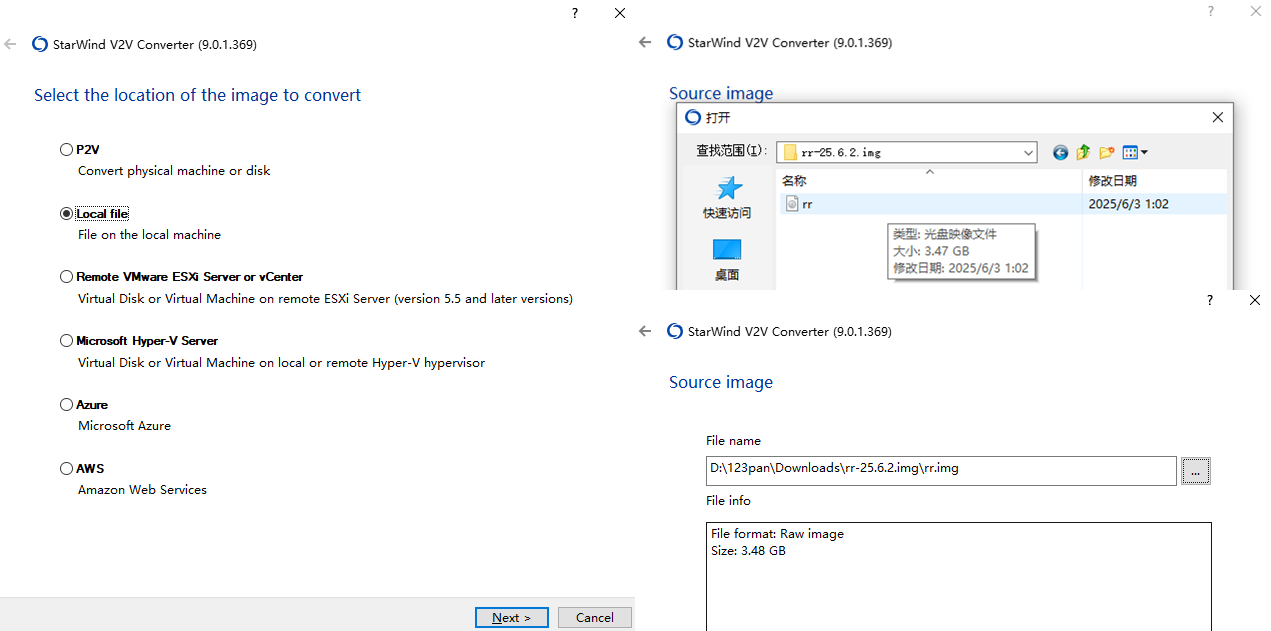Create a new folder in 打开 dialog

1106,153
